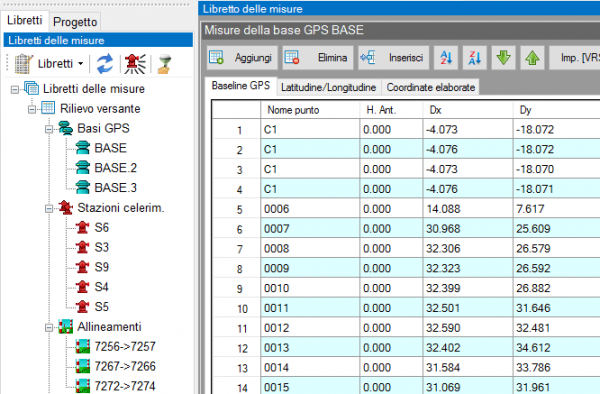Screen dimensions: 600x394
Task: Sort rows descending Z to A
Action: pos(474,58)
